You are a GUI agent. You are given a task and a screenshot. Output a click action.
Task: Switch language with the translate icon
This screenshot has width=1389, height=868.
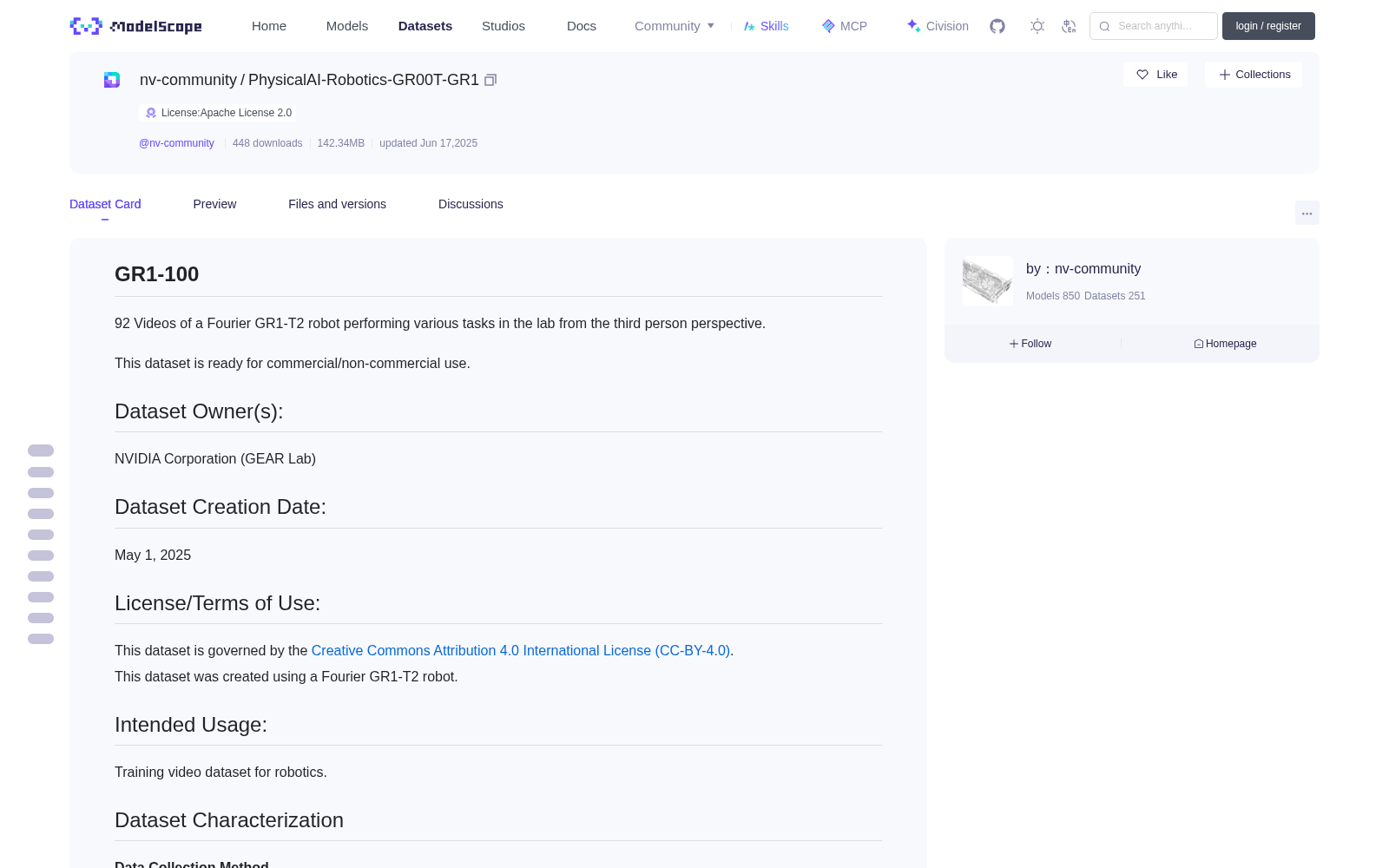1070,26
